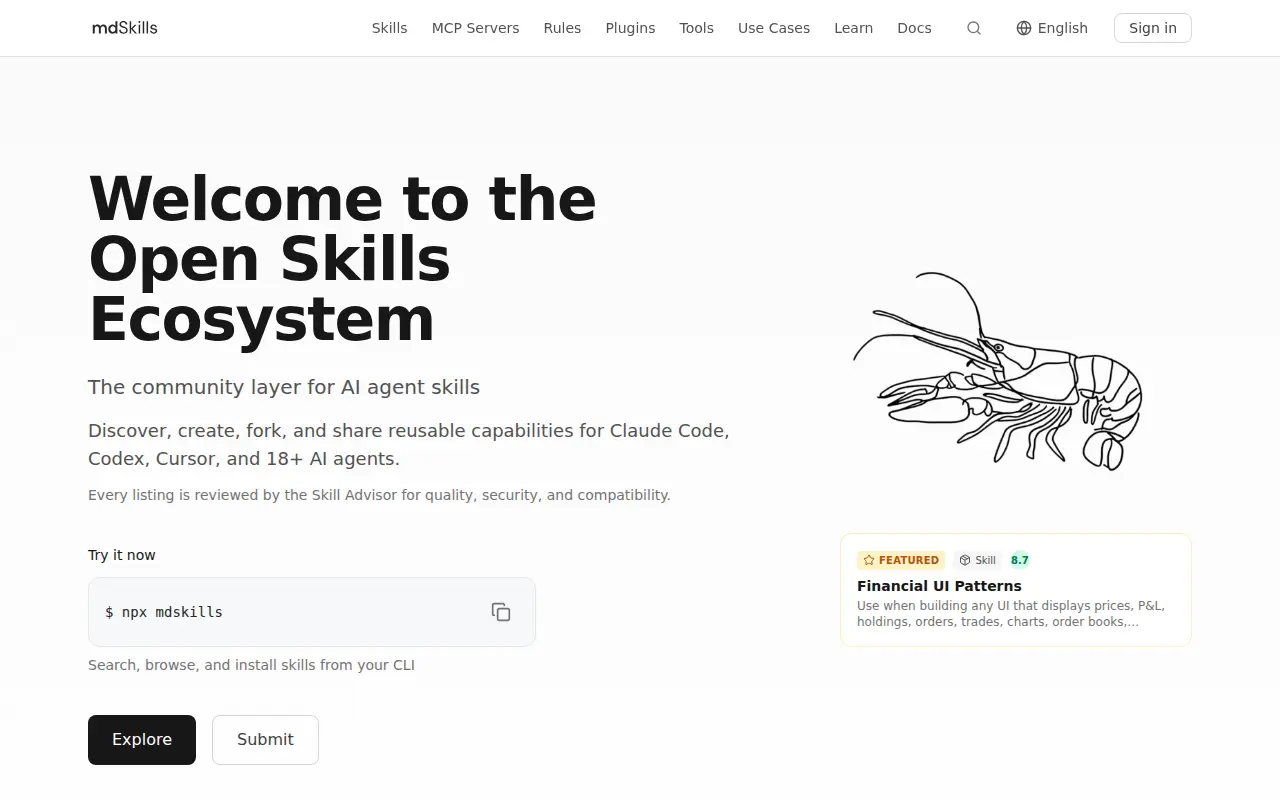The image size is (1280, 800).
Task: Click 'Search, browse, and install skills' caption
Action: (x=251, y=665)
